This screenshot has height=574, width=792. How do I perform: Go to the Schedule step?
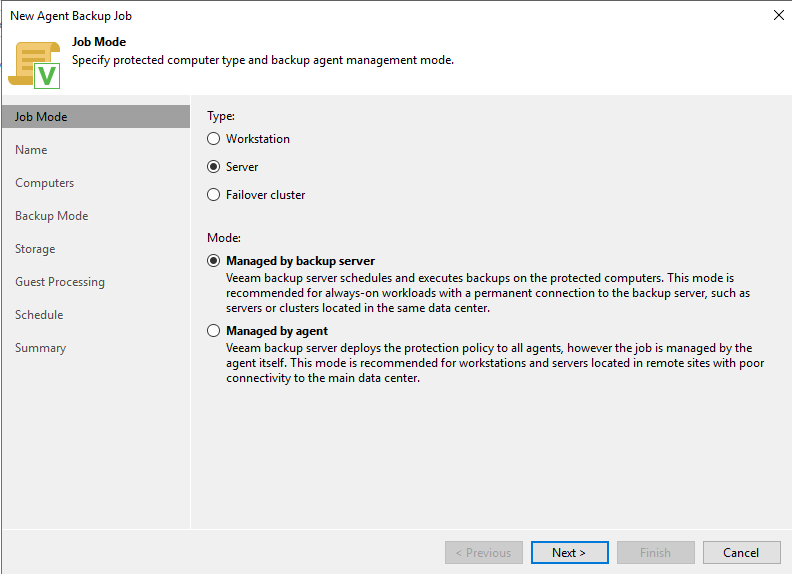[39, 315]
